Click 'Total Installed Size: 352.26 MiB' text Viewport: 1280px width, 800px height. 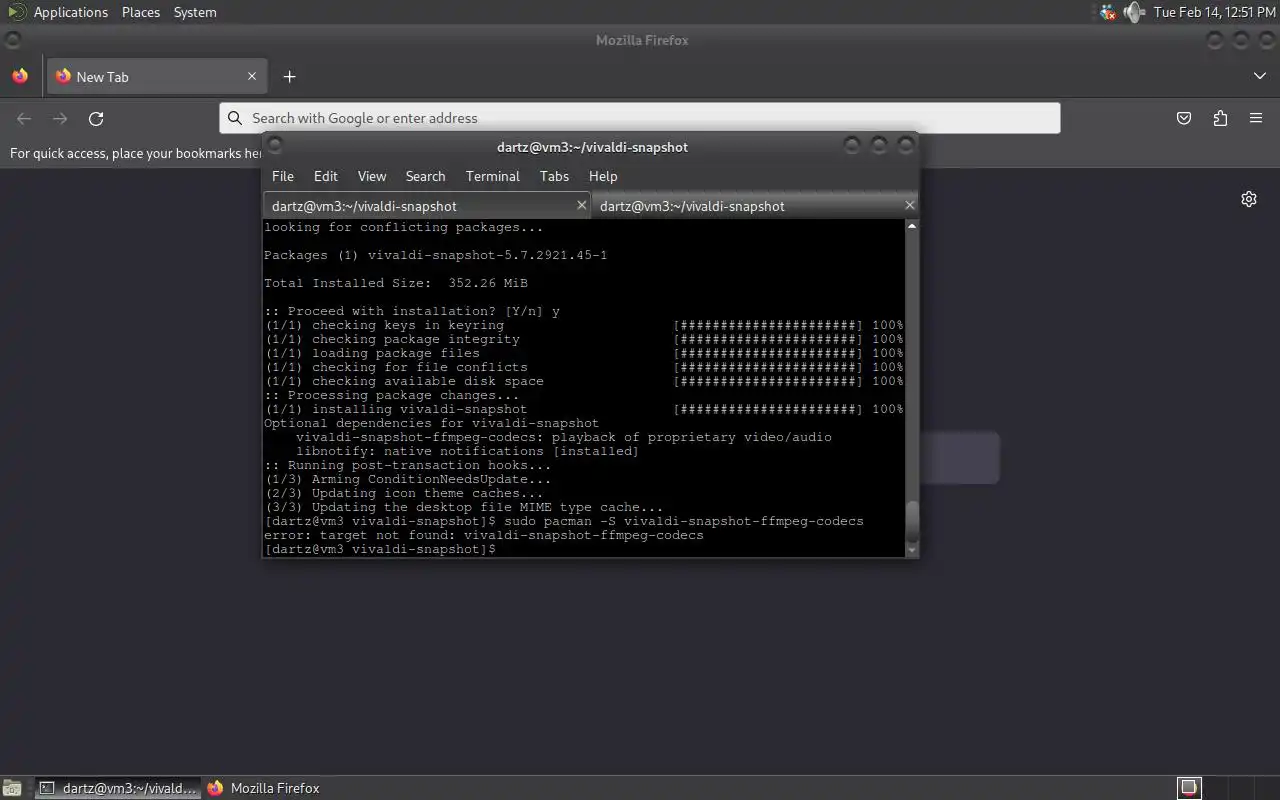[x=396, y=283]
